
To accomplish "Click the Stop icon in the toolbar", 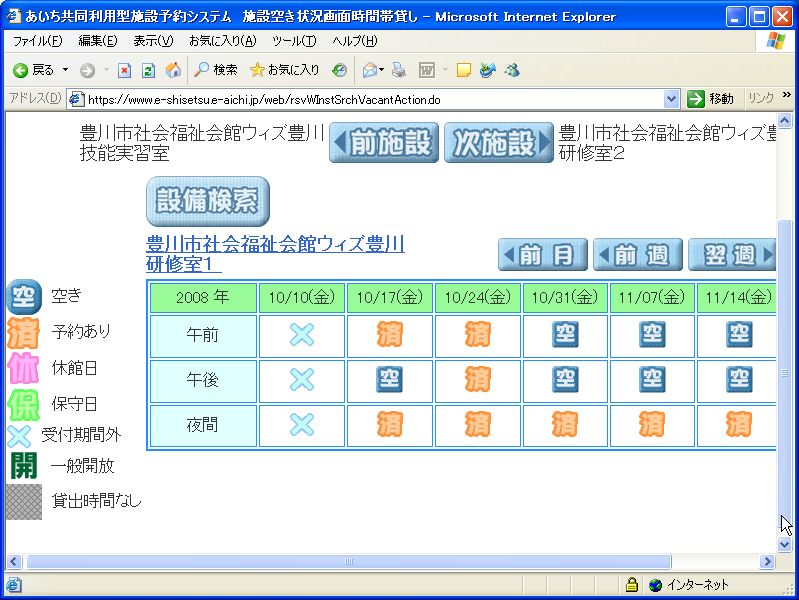I will tap(125, 70).
